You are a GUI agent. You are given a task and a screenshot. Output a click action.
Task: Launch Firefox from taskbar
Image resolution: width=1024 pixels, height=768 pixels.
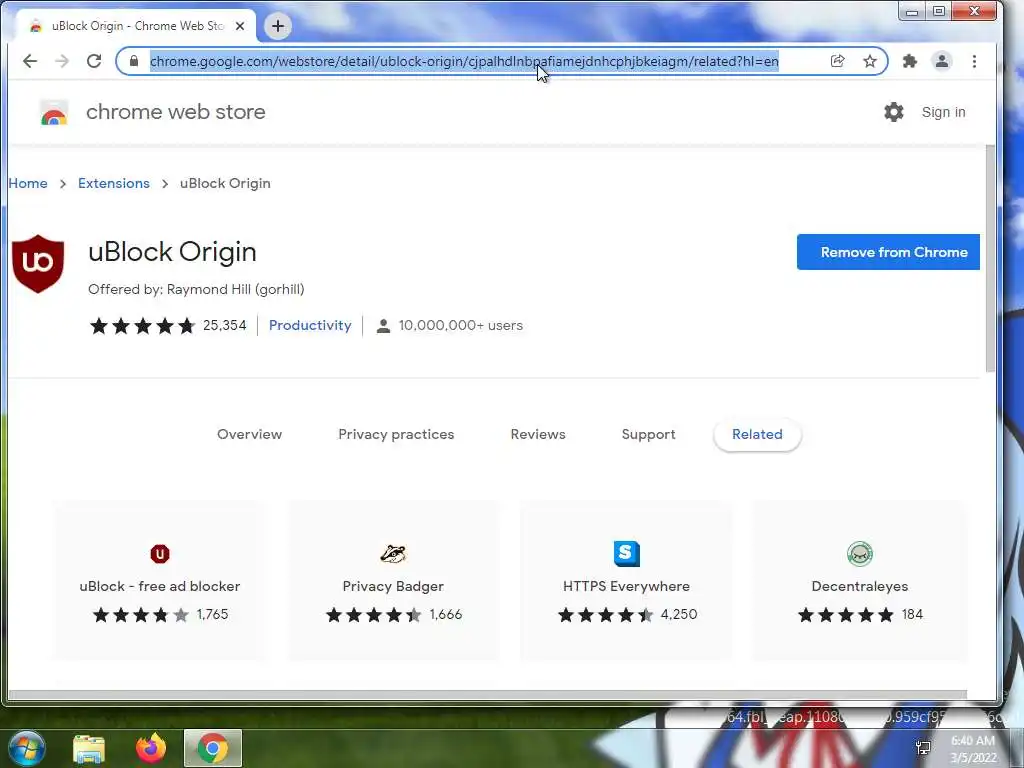pyautogui.click(x=151, y=748)
